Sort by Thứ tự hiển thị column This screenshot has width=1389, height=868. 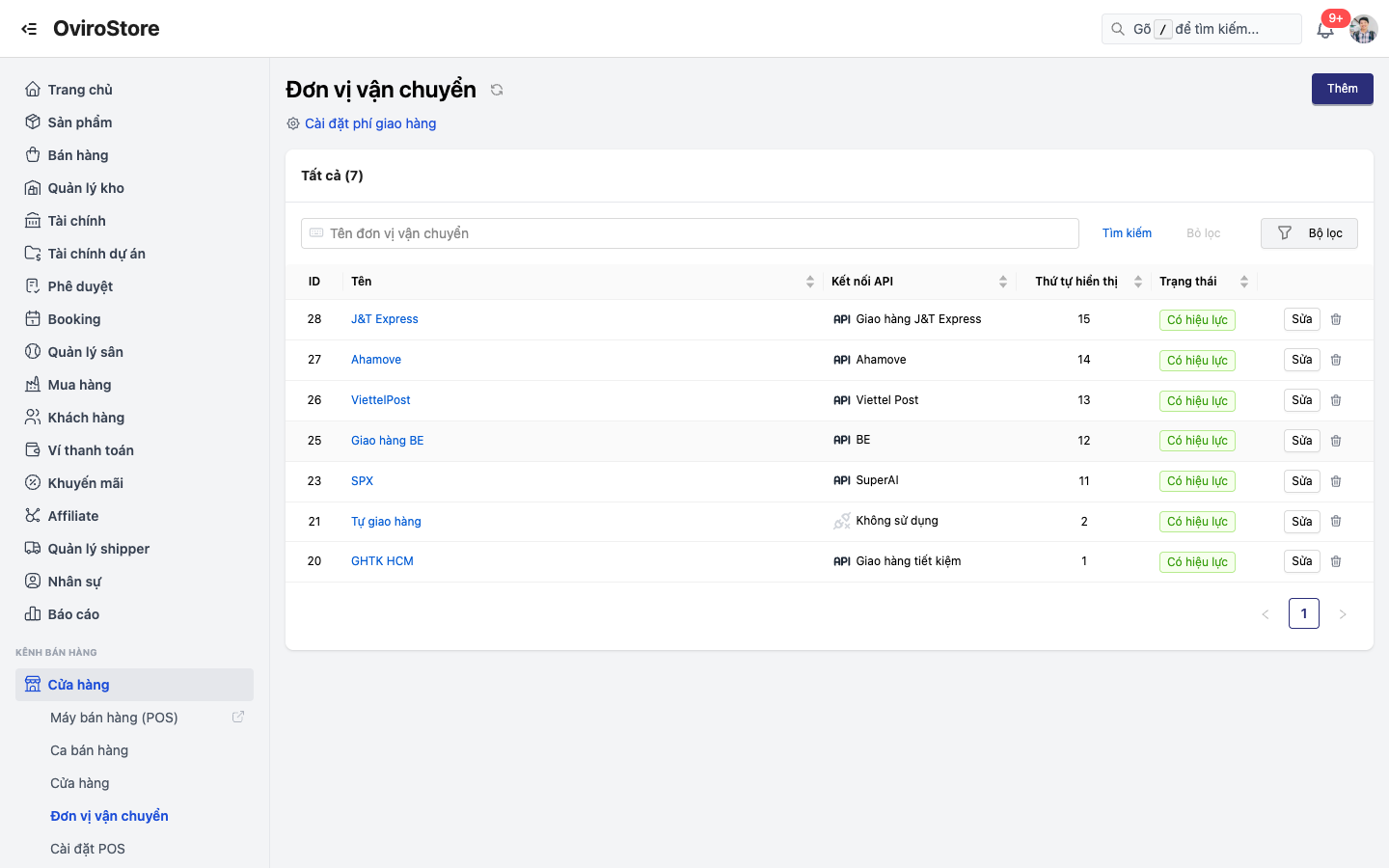pyautogui.click(x=1138, y=282)
